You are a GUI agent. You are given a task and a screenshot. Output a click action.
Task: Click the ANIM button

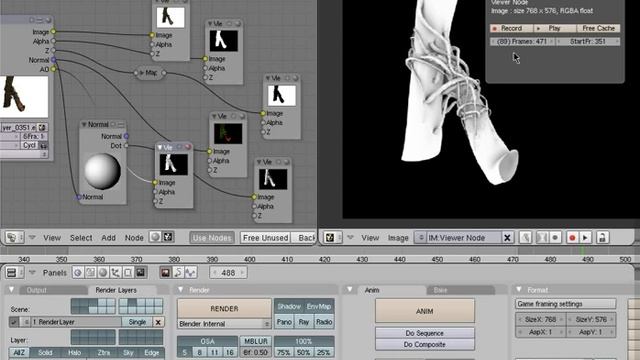coord(424,311)
